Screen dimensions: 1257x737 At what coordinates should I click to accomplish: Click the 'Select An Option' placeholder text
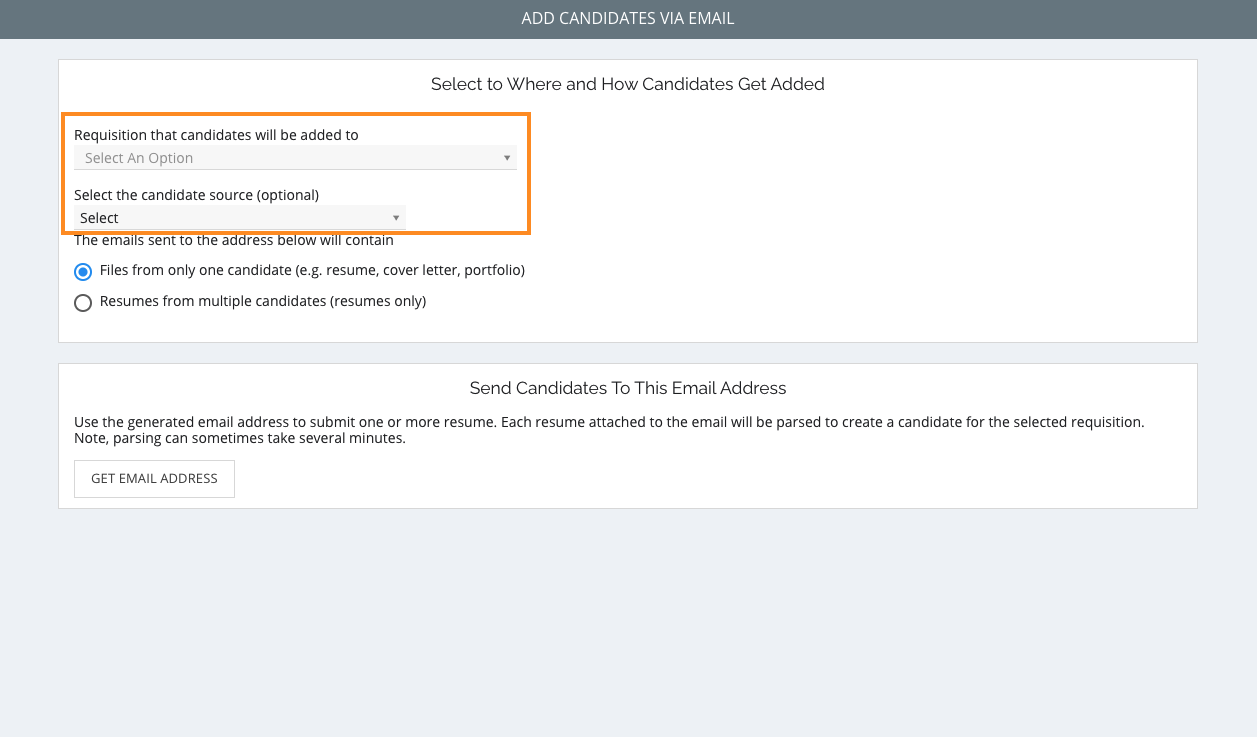click(x=139, y=158)
